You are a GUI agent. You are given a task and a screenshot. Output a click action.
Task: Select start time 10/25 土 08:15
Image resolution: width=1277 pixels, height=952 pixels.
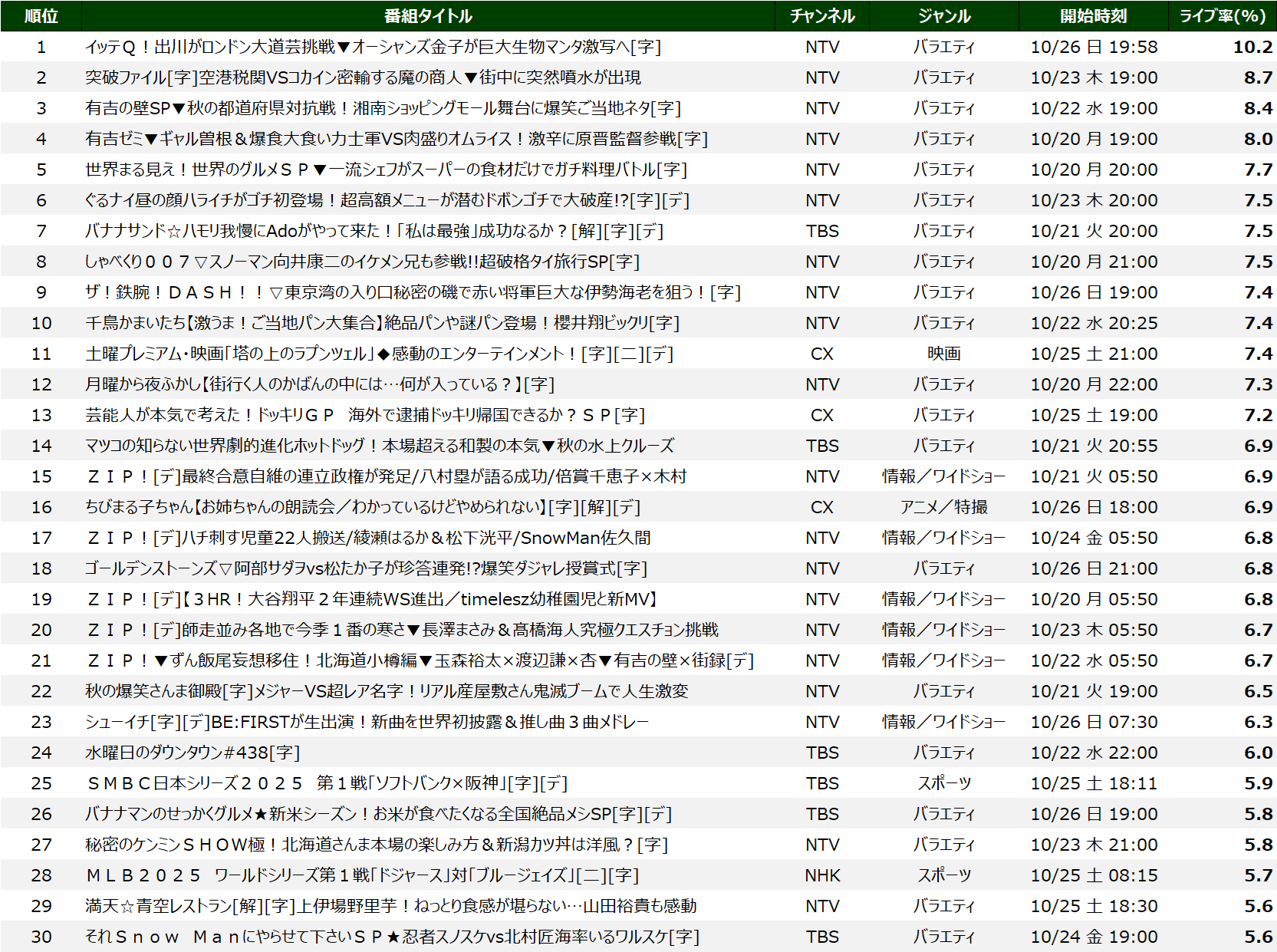click(1094, 875)
